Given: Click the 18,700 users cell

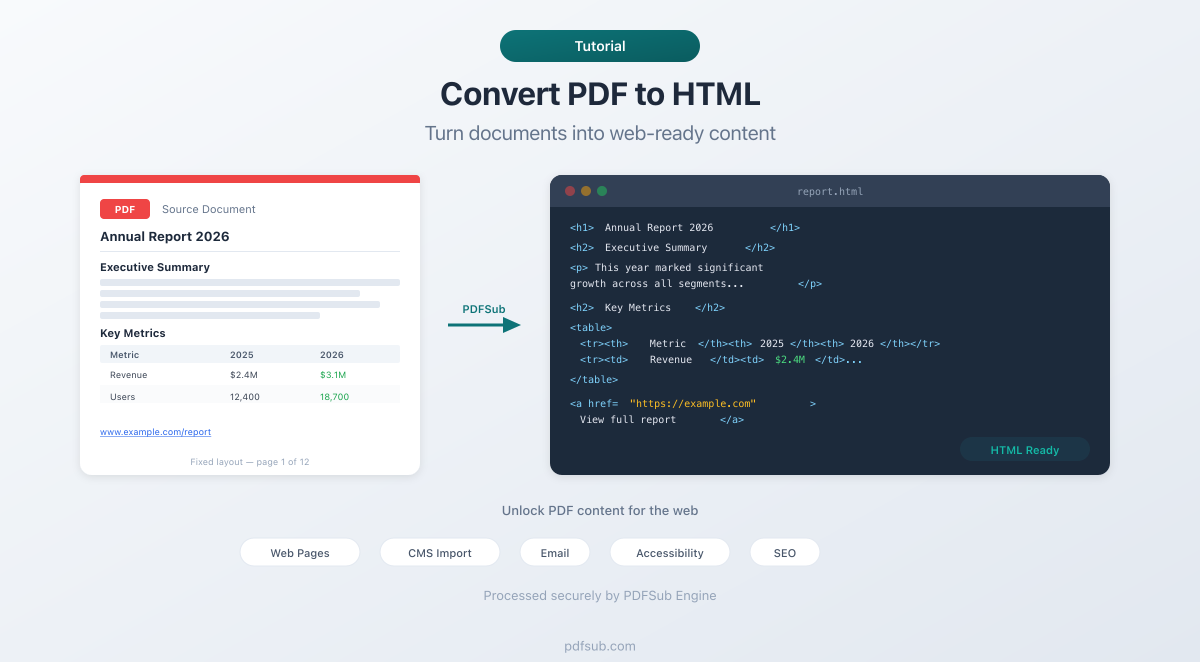Looking at the screenshot, I should [334, 397].
